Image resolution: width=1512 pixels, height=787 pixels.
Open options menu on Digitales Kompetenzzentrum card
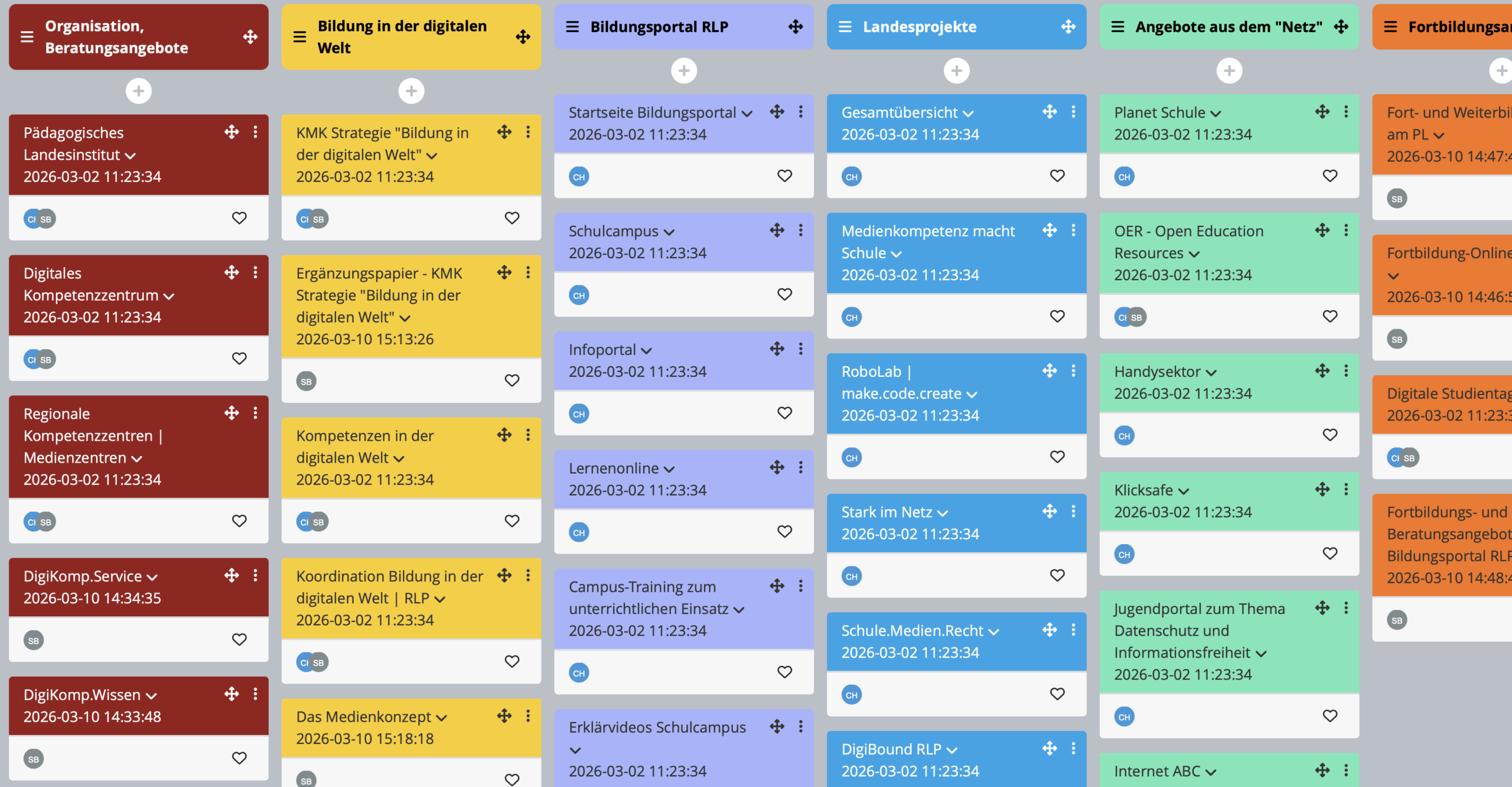(255, 272)
